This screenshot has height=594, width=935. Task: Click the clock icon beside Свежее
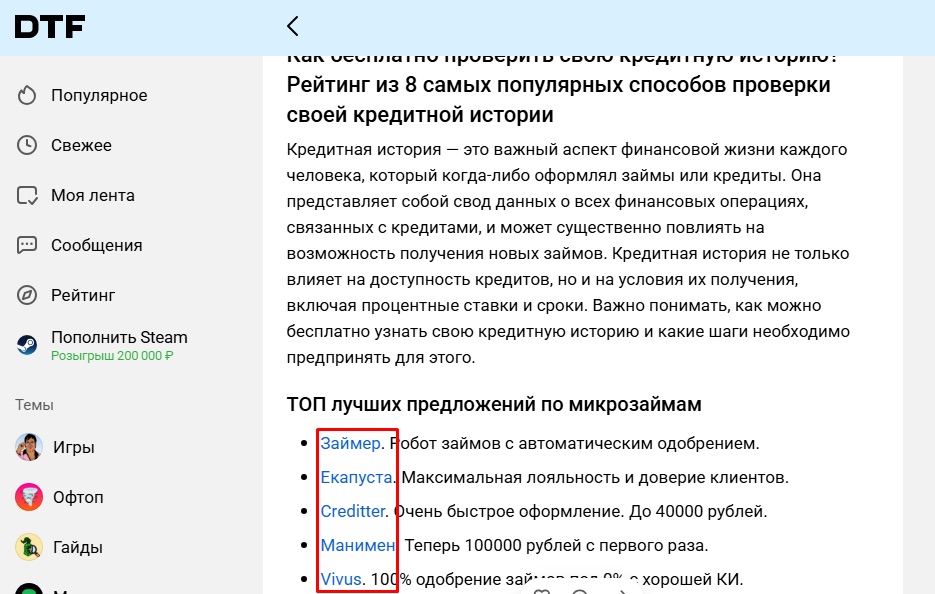pyautogui.click(x=27, y=146)
